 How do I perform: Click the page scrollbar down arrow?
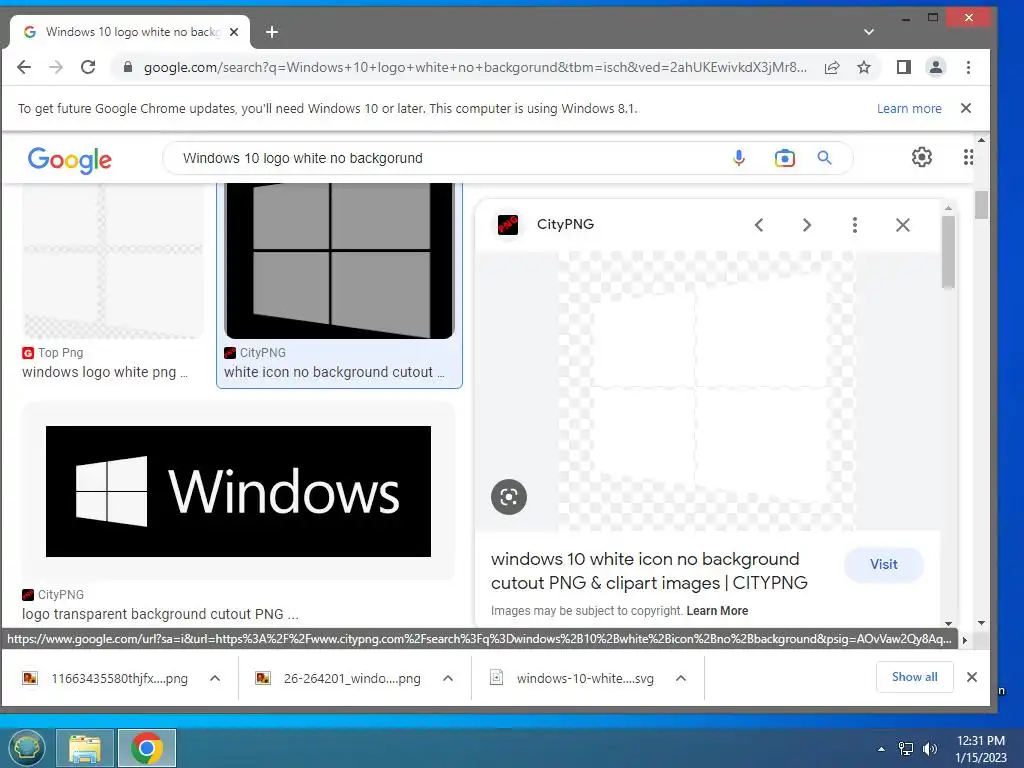tap(981, 623)
